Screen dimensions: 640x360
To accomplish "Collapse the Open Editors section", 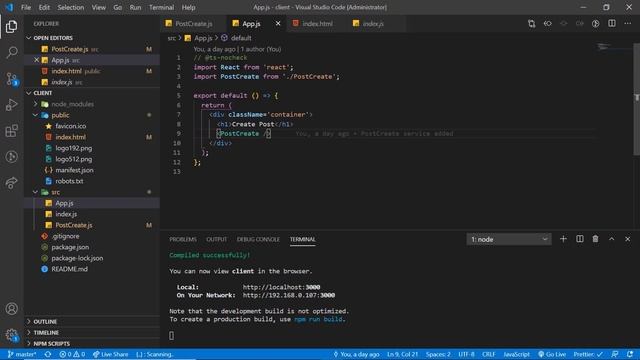I will [x=92, y=38].
